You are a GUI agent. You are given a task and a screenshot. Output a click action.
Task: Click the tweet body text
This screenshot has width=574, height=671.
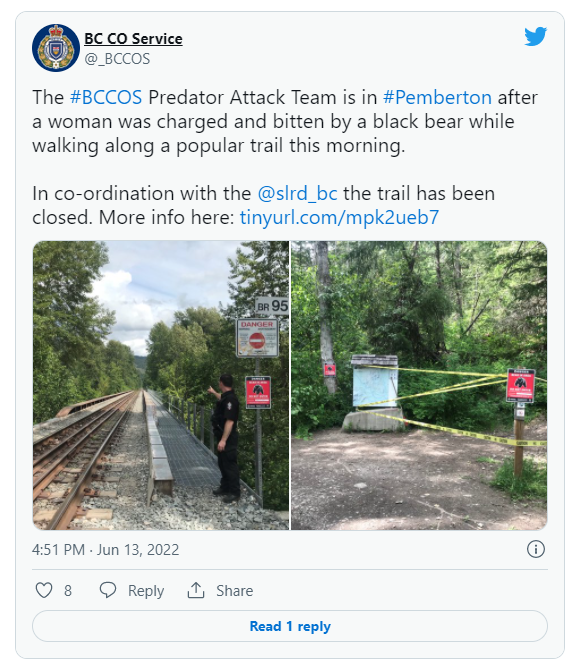(x=287, y=157)
